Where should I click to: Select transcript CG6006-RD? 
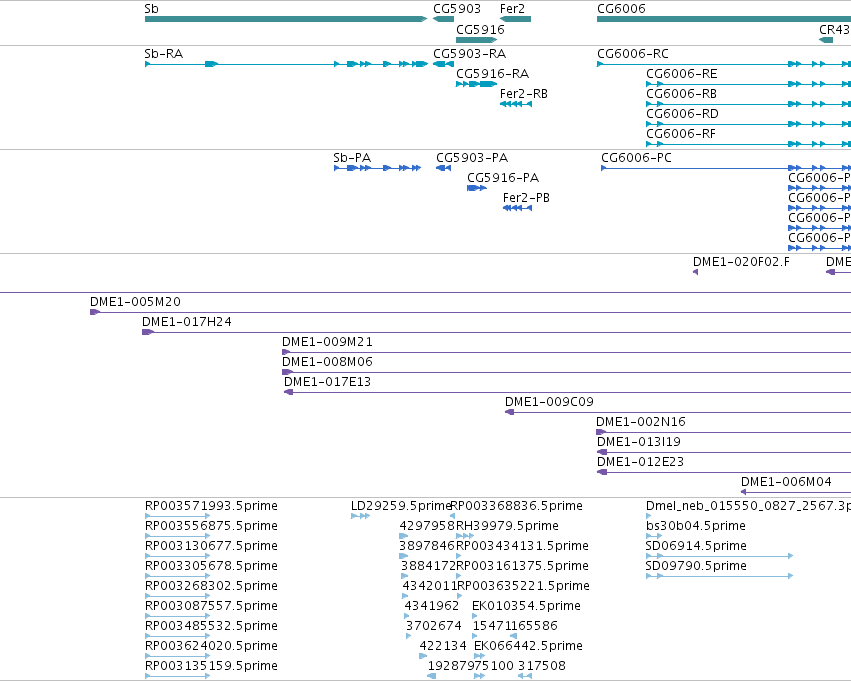(748, 124)
